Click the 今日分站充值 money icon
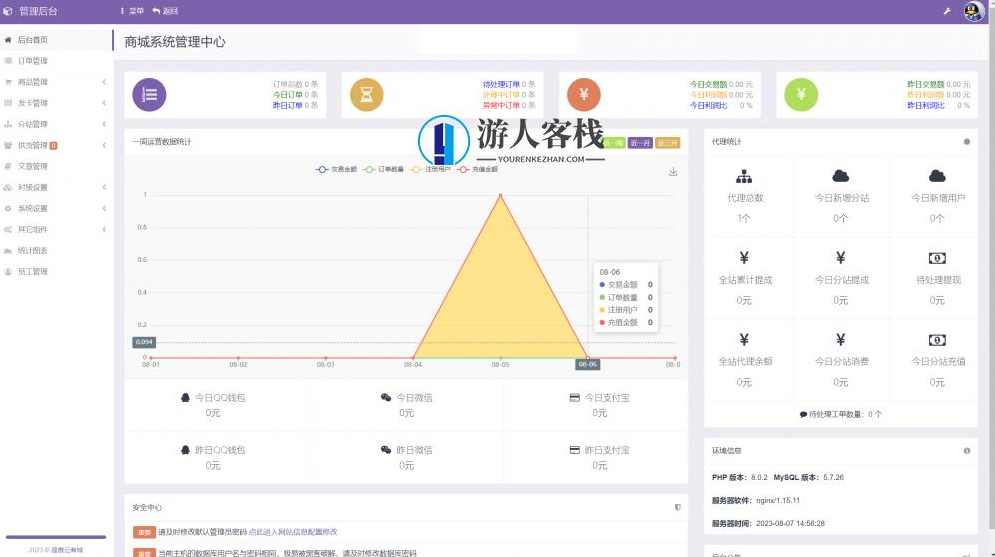 (x=937, y=340)
